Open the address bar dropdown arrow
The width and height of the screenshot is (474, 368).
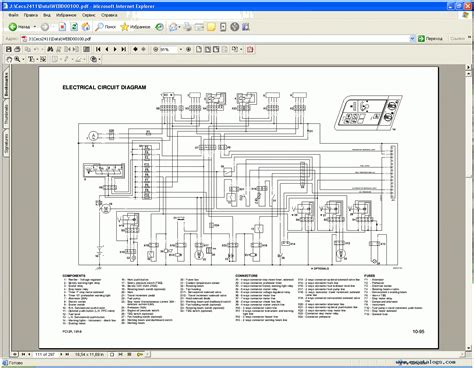point(412,39)
